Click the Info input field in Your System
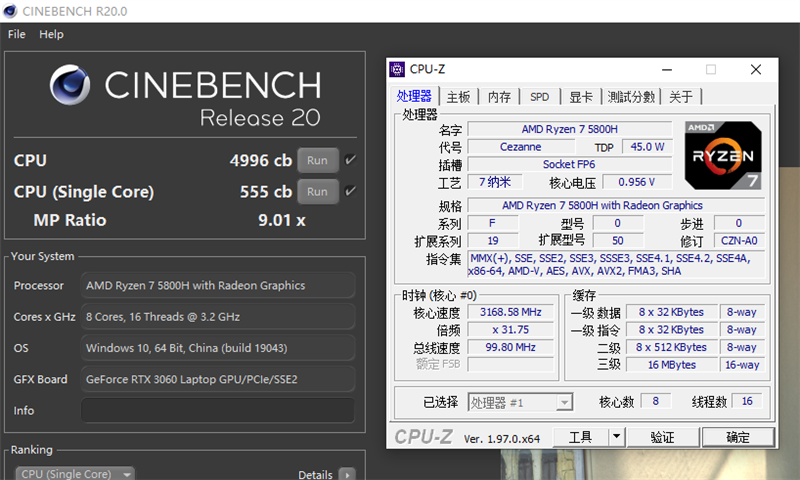800x480 pixels. [218, 411]
